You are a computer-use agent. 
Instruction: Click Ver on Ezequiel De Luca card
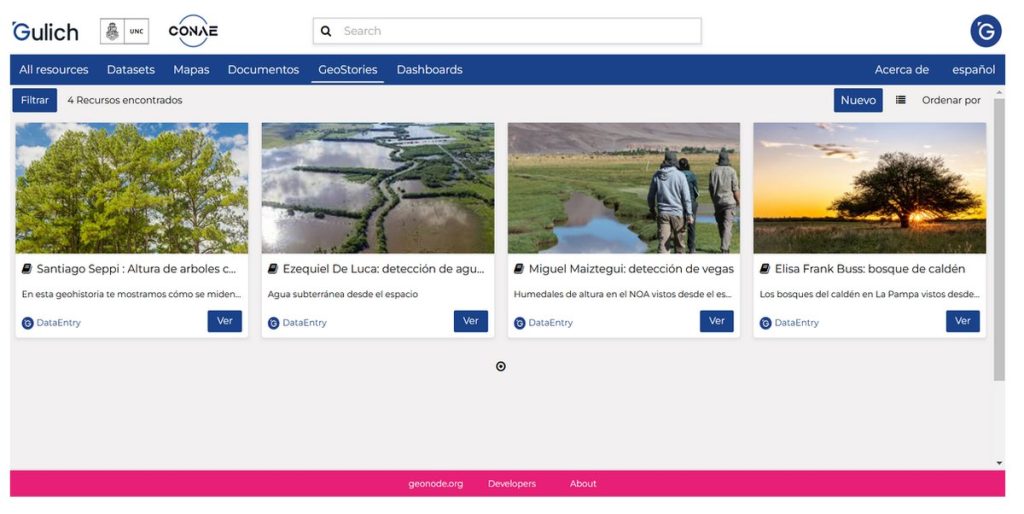click(471, 321)
